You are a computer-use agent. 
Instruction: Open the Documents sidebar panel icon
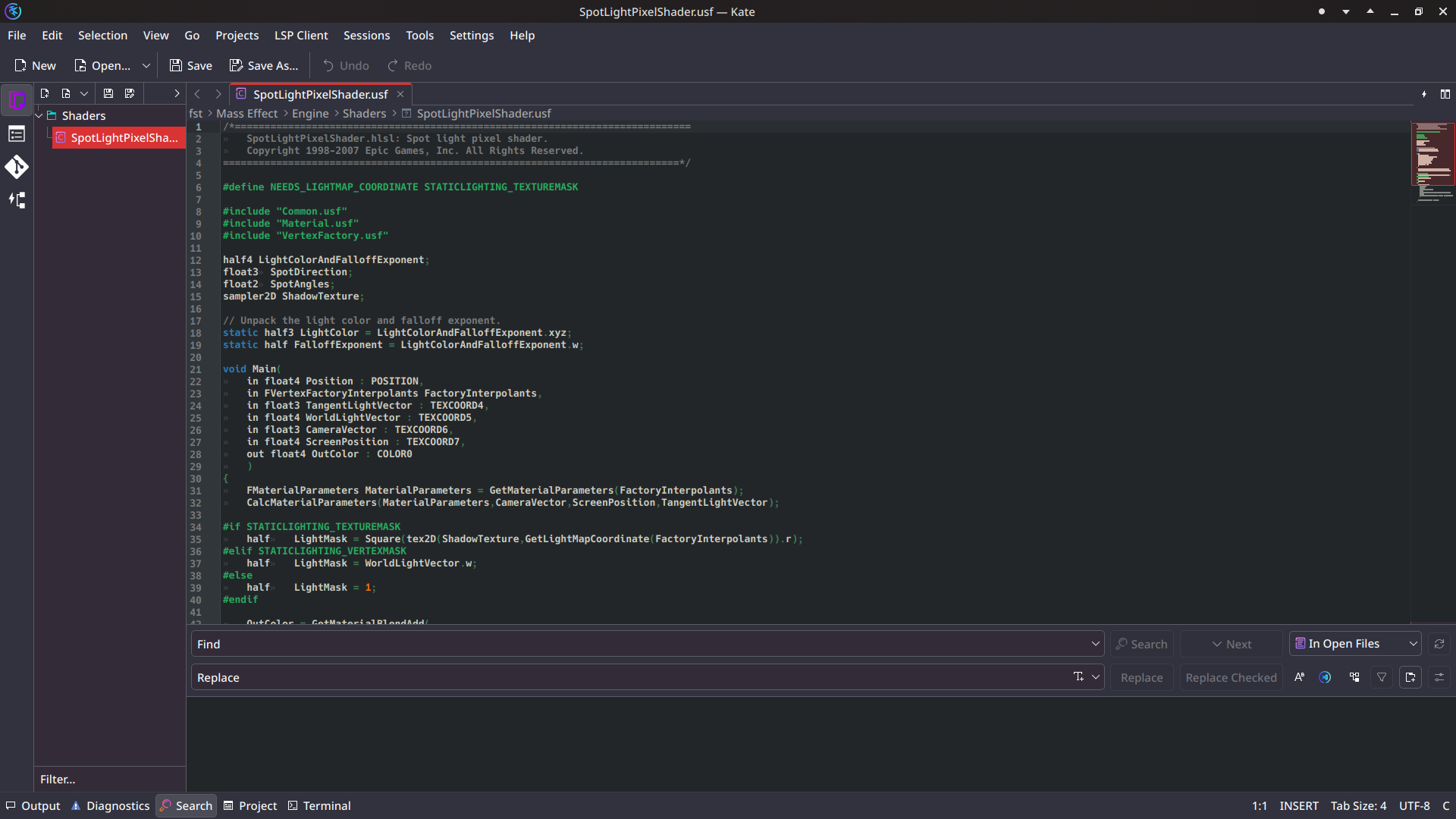(x=17, y=99)
